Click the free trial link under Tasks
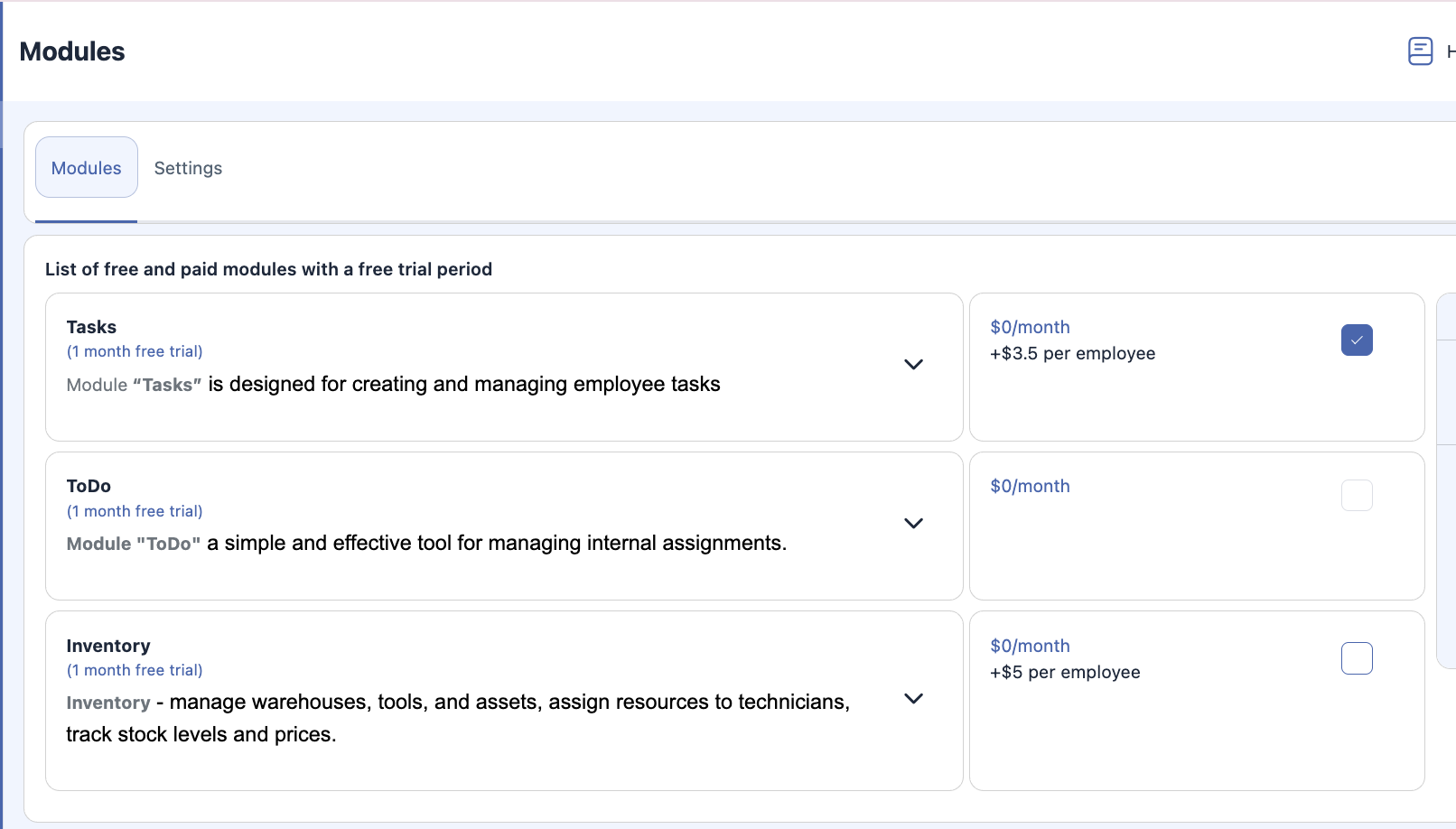Viewport: 1456px width, 829px height. [x=135, y=351]
